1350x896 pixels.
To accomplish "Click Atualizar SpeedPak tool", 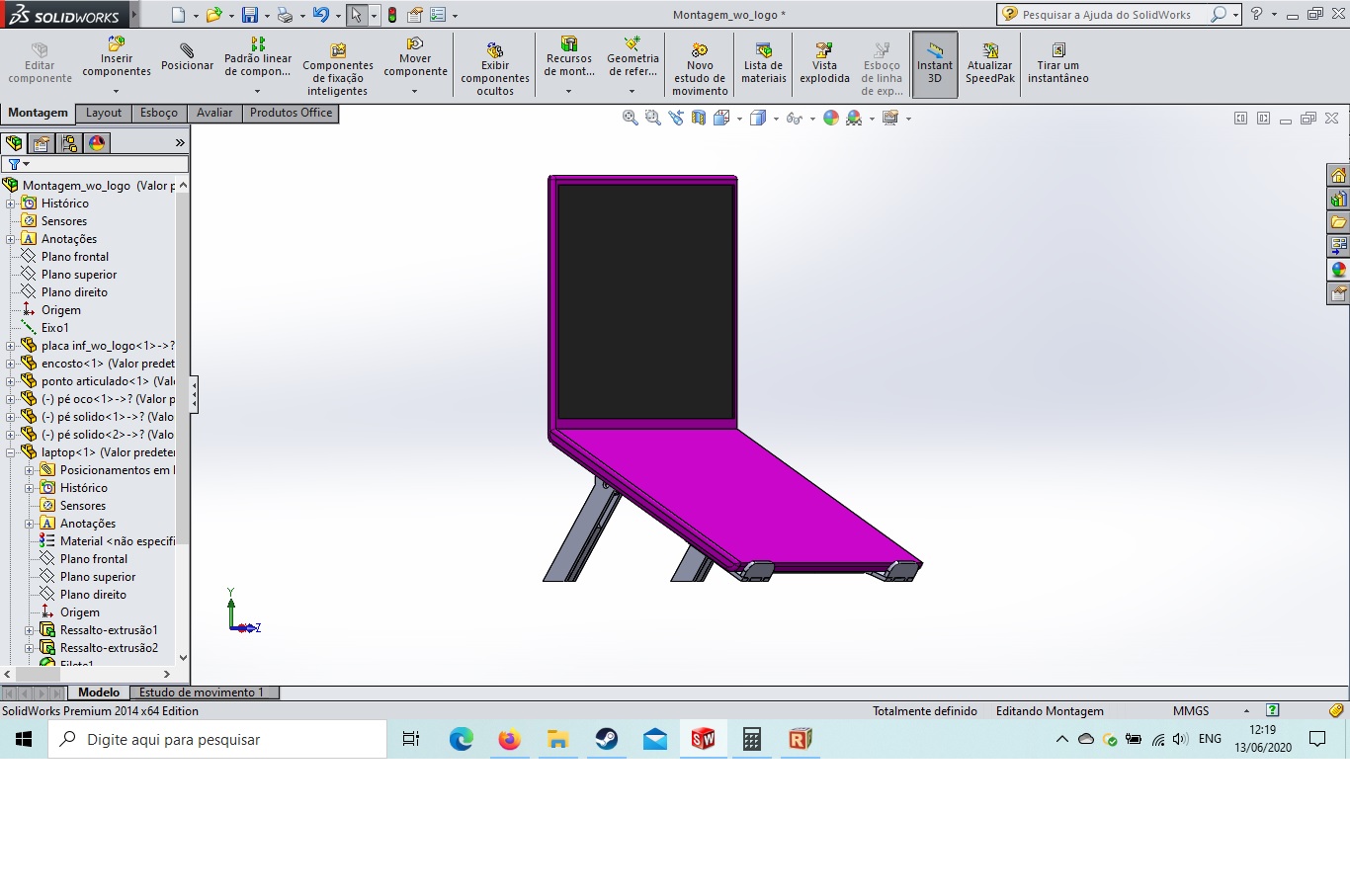I will [x=989, y=64].
